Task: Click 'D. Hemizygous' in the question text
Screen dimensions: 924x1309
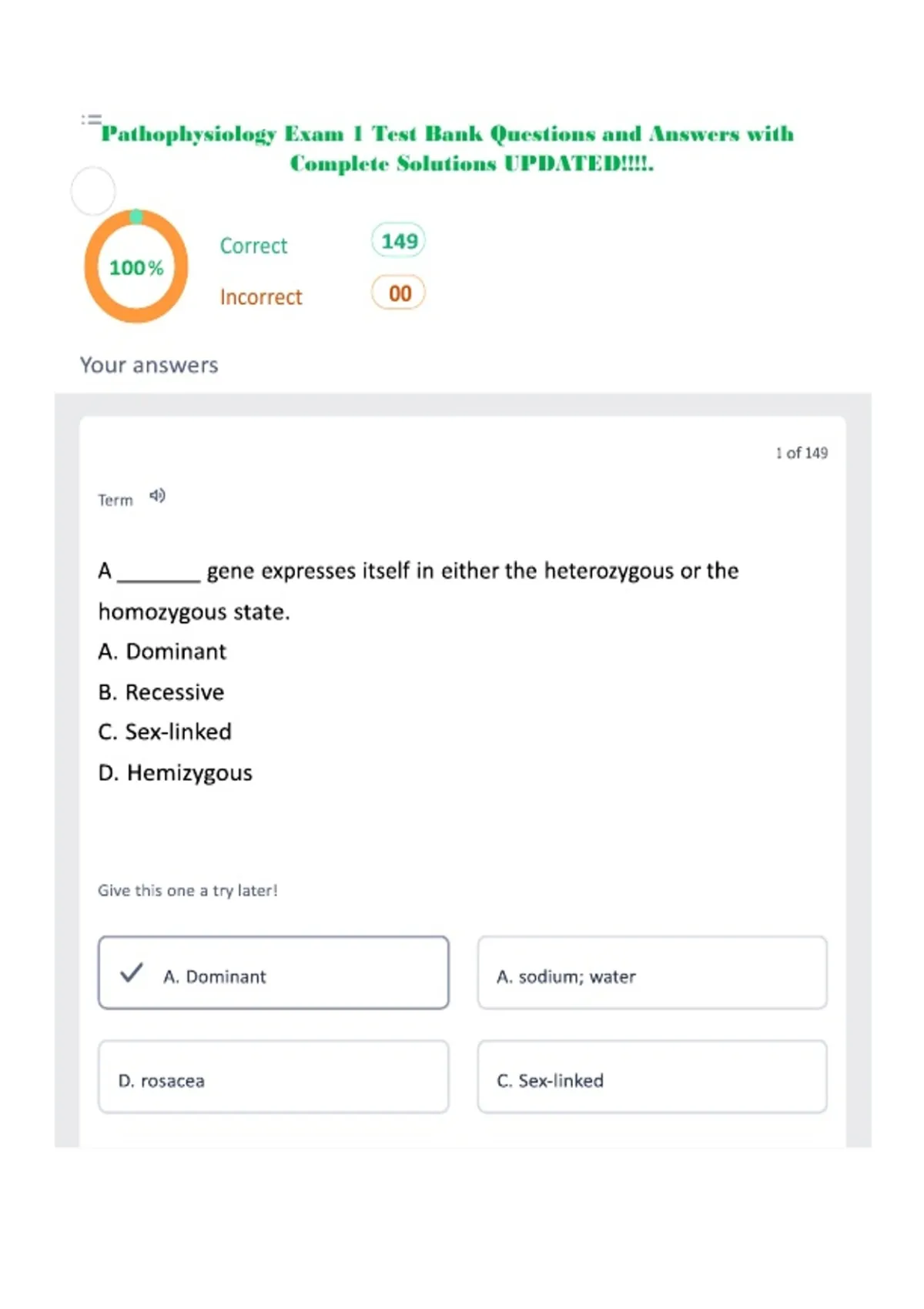Action: tap(175, 772)
